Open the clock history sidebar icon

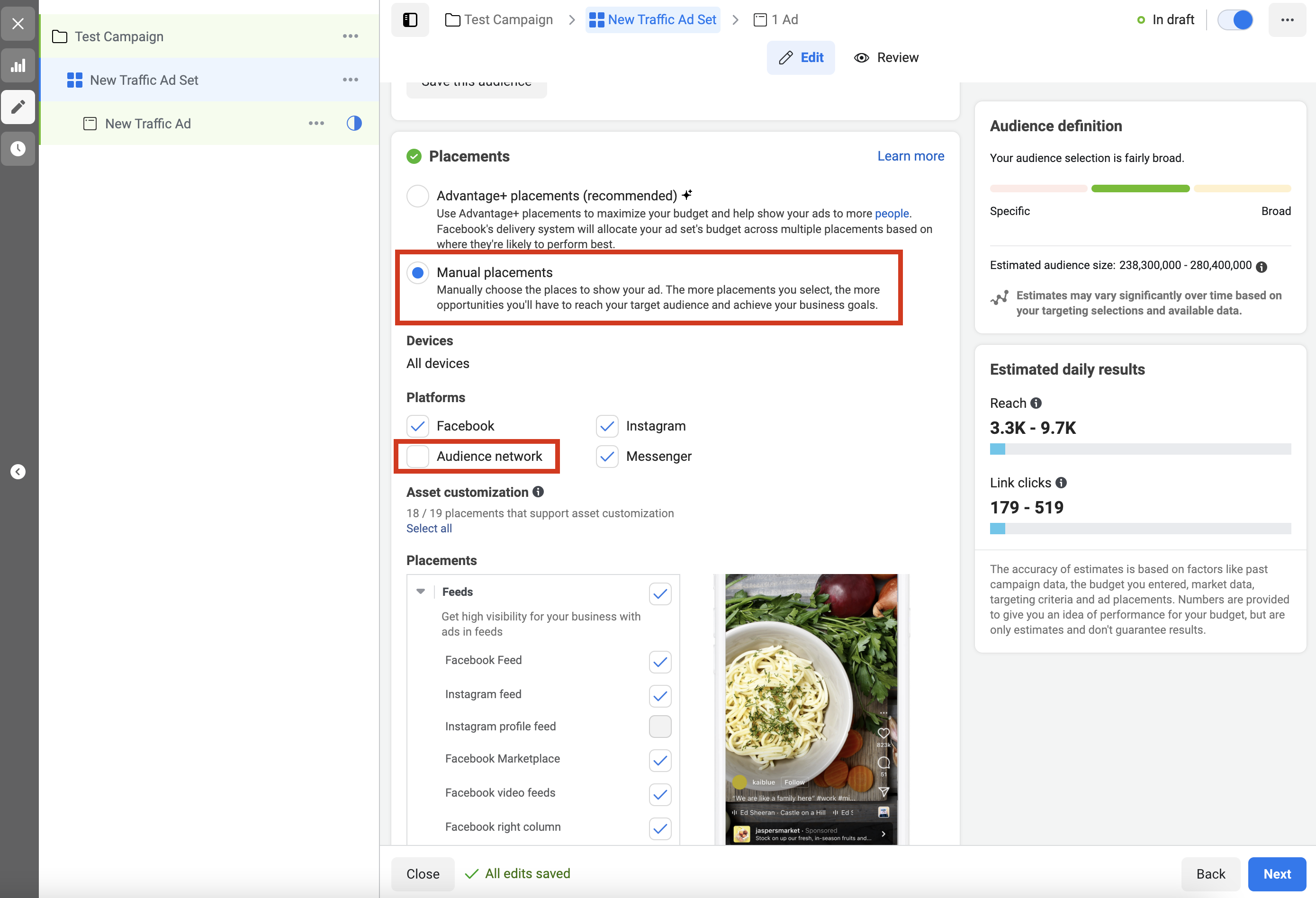[x=18, y=148]
